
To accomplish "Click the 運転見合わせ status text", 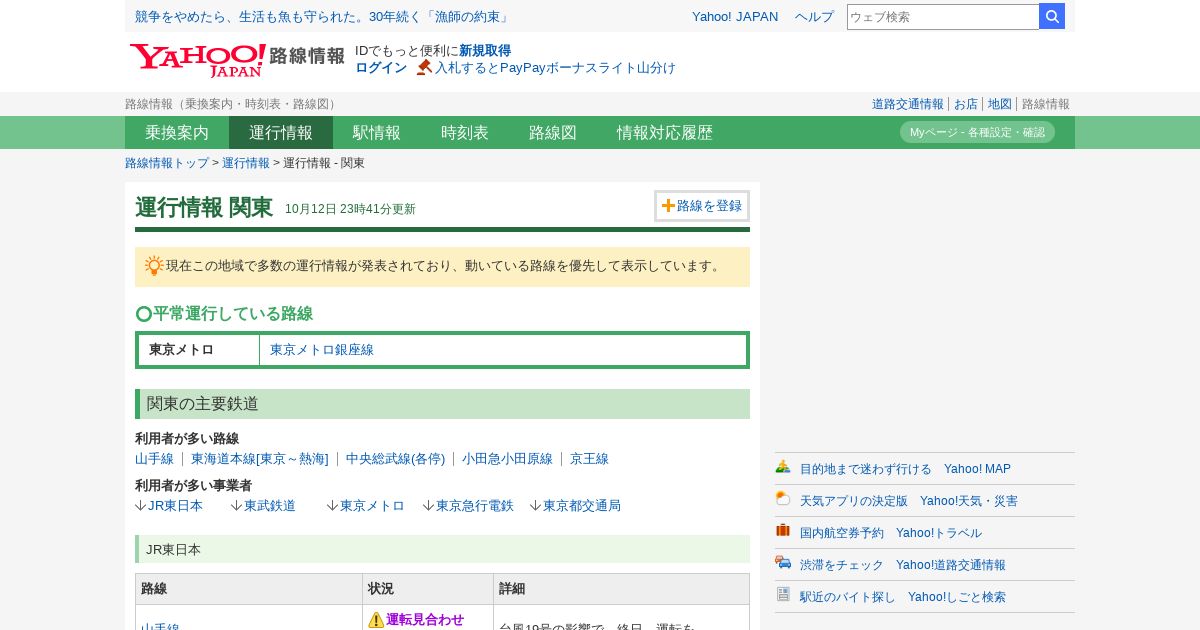I will (425, 620).
